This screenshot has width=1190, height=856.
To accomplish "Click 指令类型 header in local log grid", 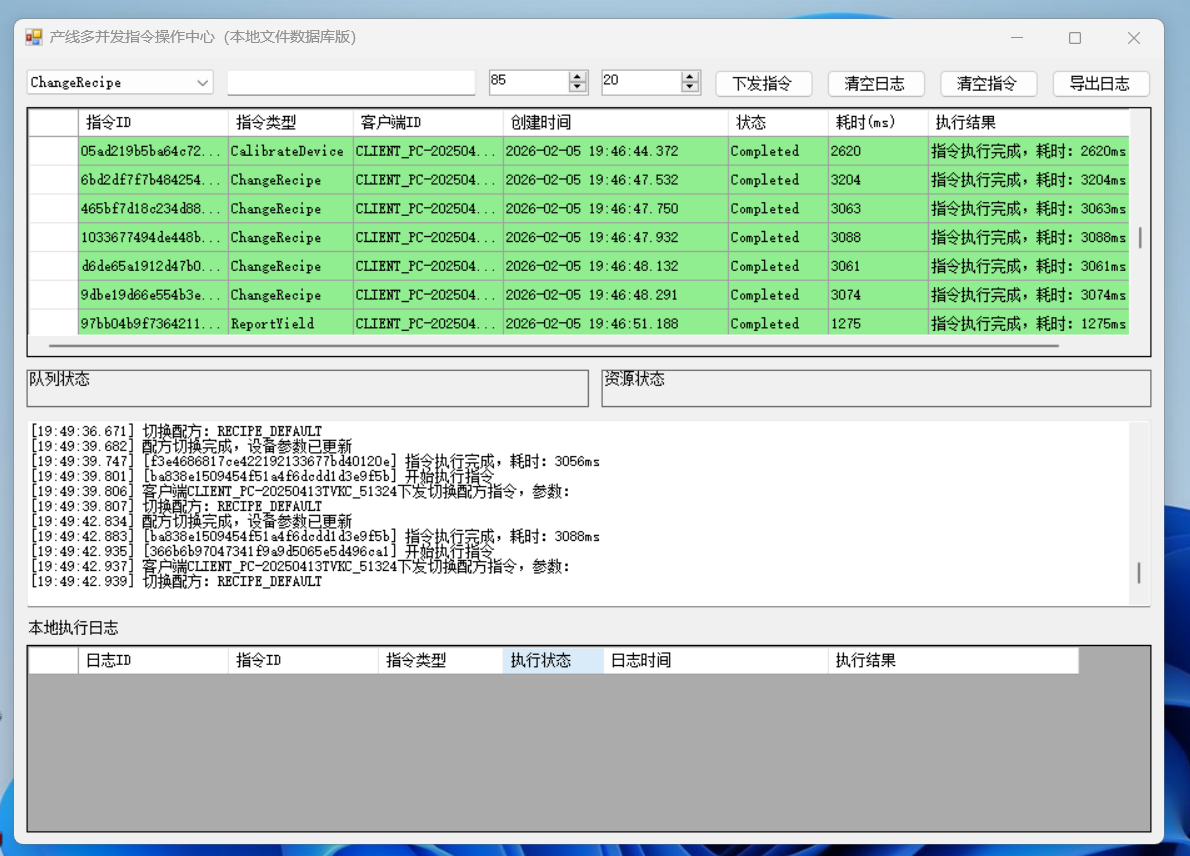I will 440,660.
